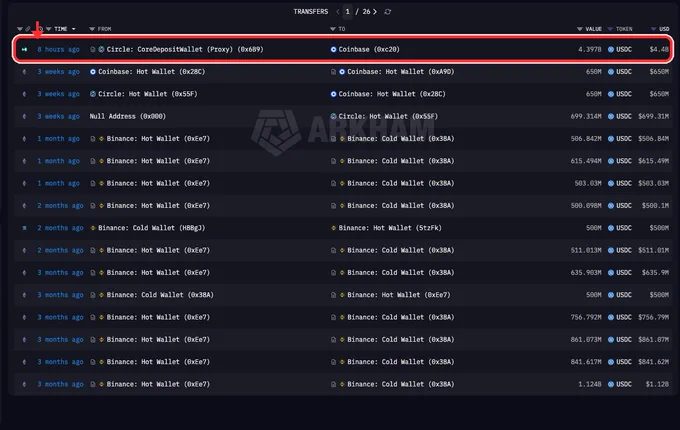Click the Solana chain icon on H8BgJ row
This screenshot has height=430, width=680.
[24, 228]
